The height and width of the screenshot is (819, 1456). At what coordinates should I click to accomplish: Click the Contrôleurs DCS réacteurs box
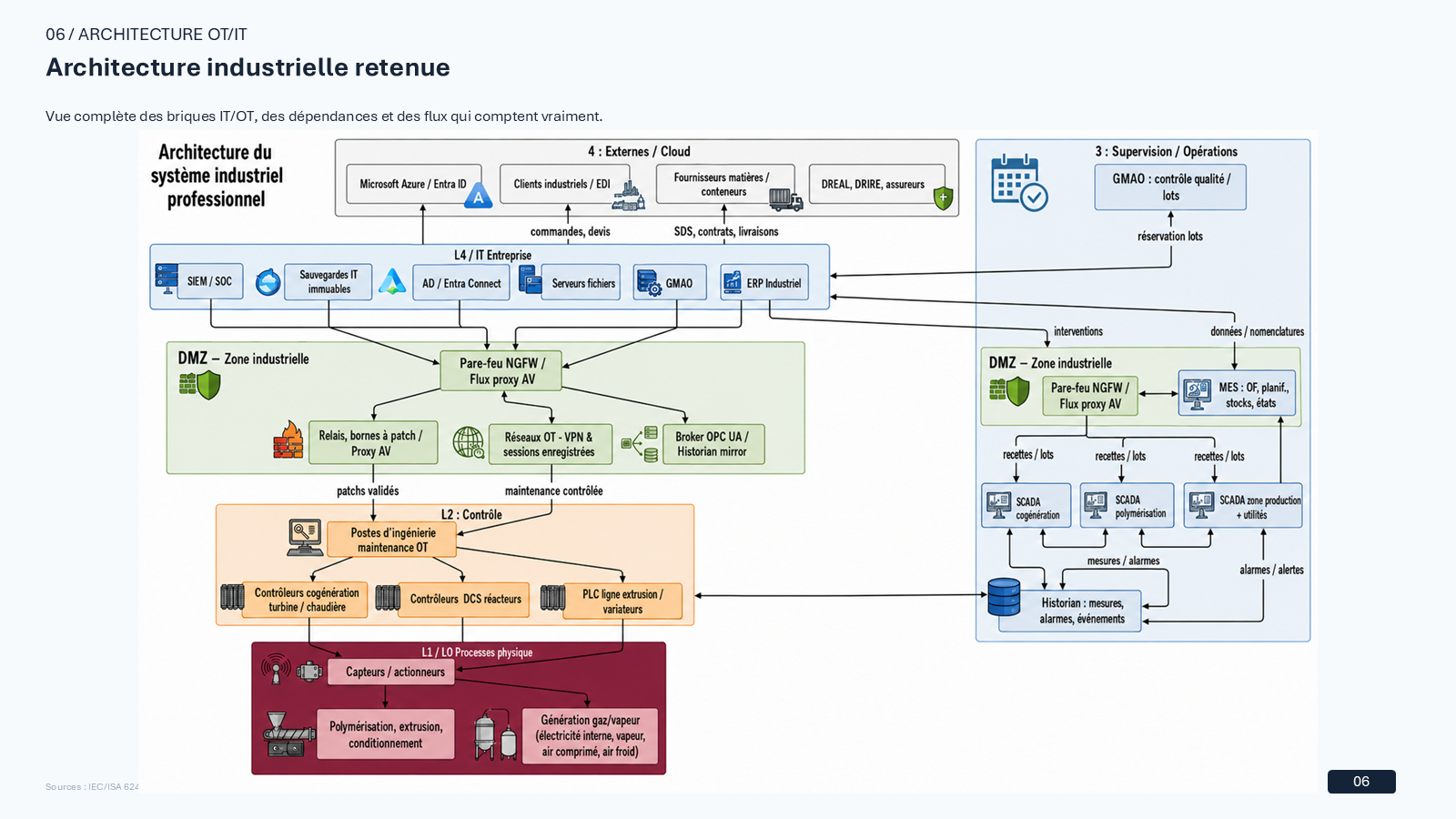pyautogui.click(x=465, y=600)
